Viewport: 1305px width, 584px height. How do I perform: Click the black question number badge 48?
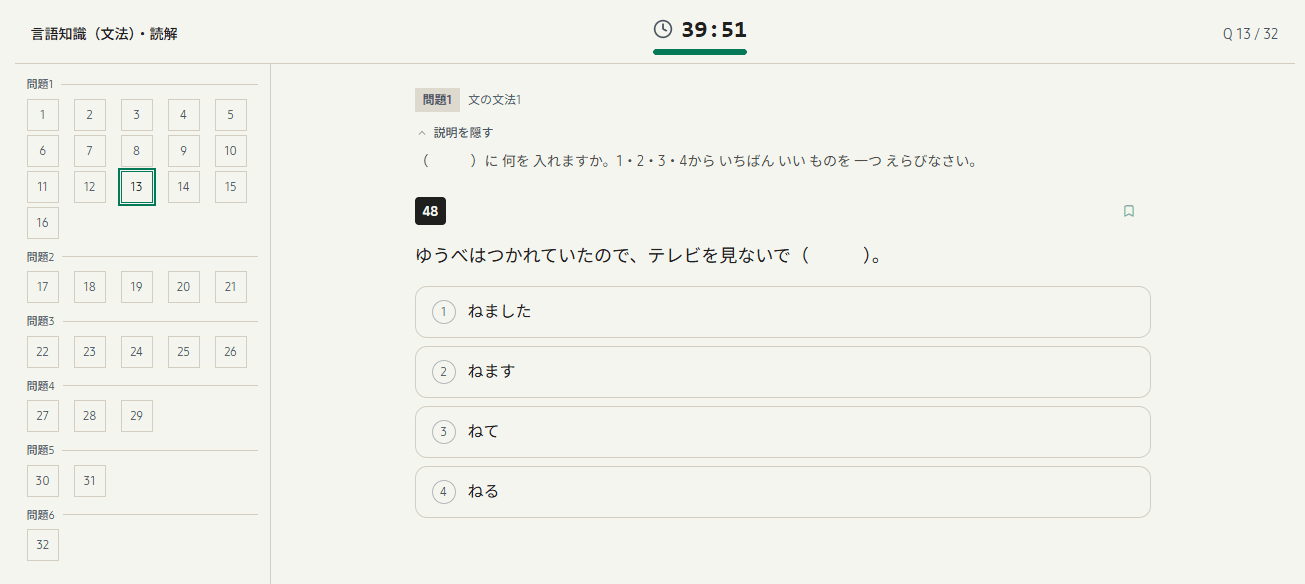pos(428,211)
